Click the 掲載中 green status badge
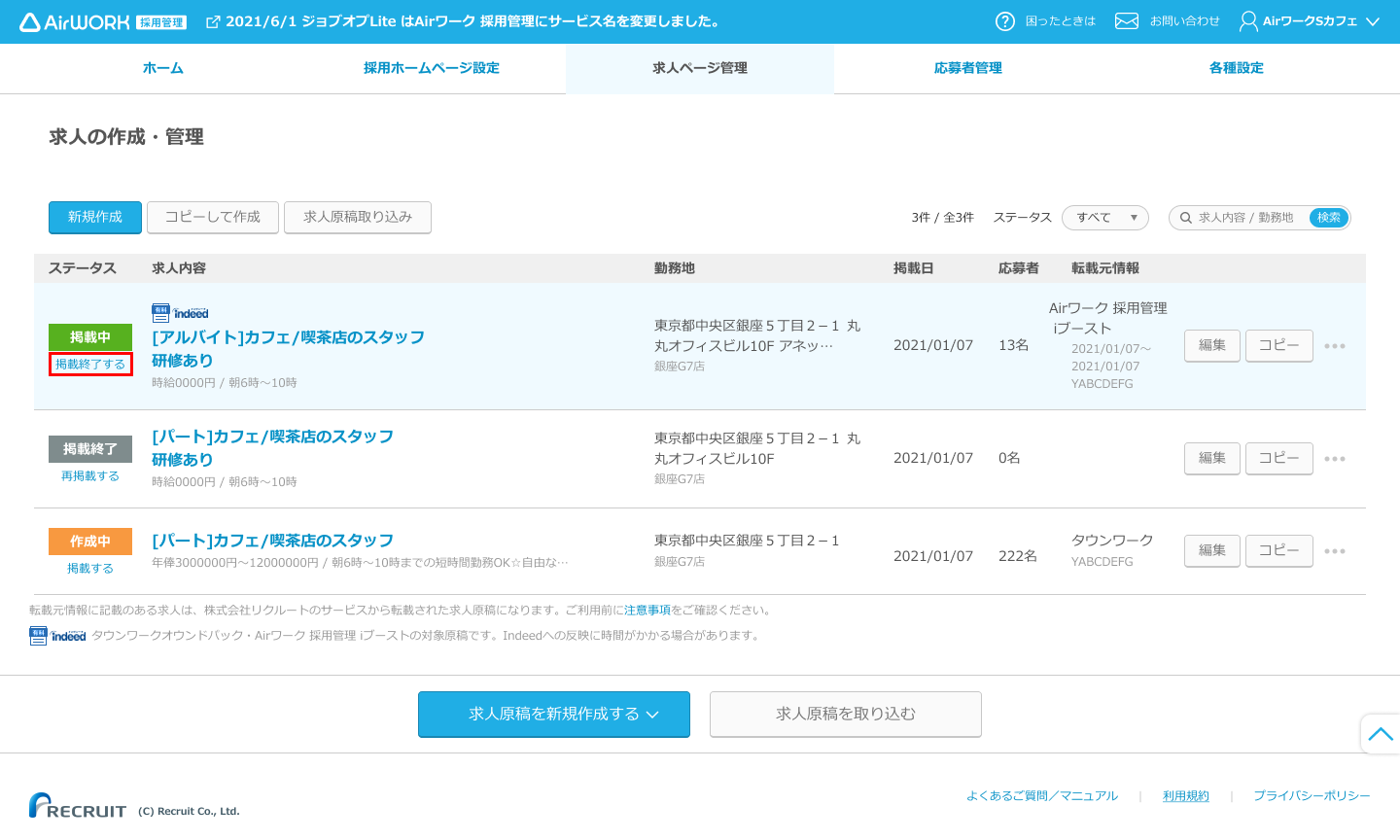The image size is (1400, 840). pos(90,337)
